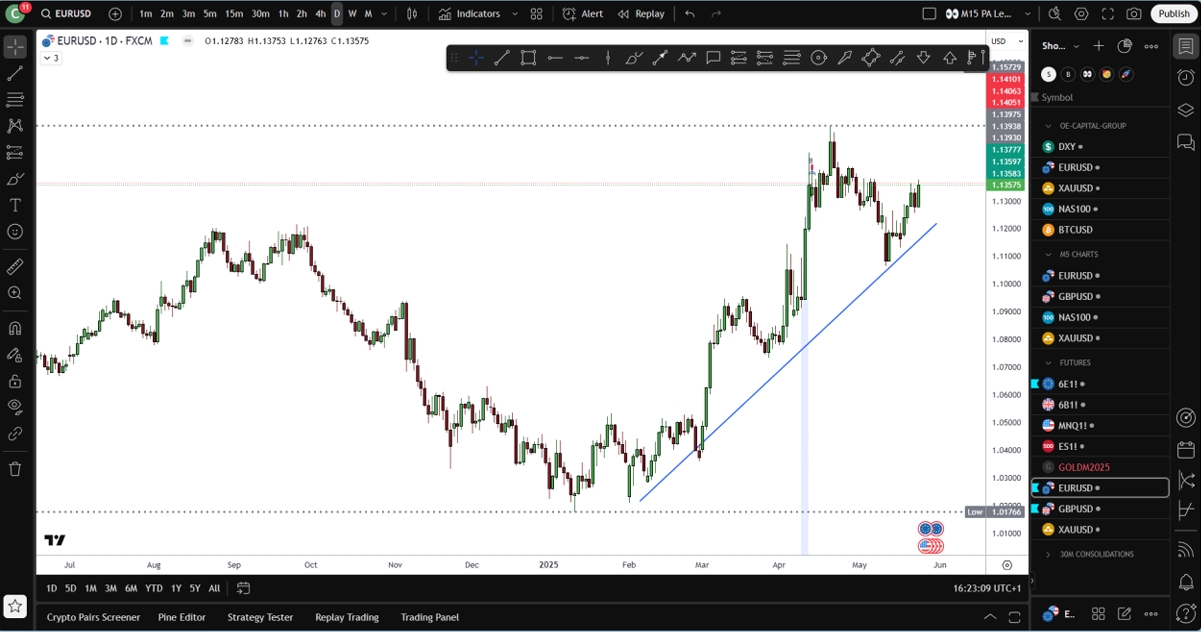
Task: Open the Fibonacci tools in left sidebar
Action: (15, 100)
